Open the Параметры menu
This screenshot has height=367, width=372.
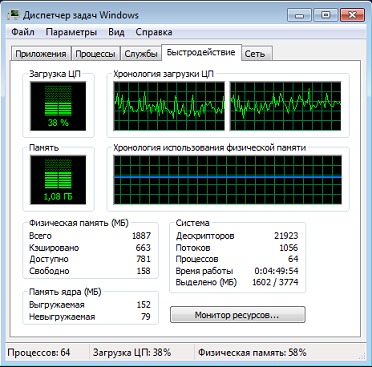click(x=71, y=32)
